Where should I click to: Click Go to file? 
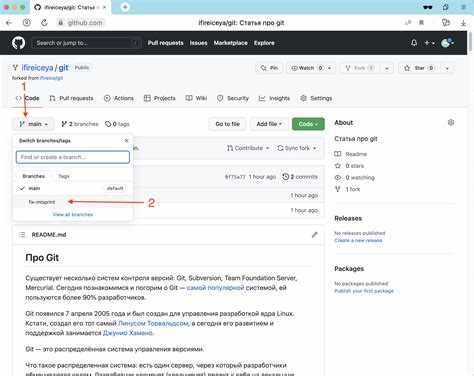coord(228,124)
